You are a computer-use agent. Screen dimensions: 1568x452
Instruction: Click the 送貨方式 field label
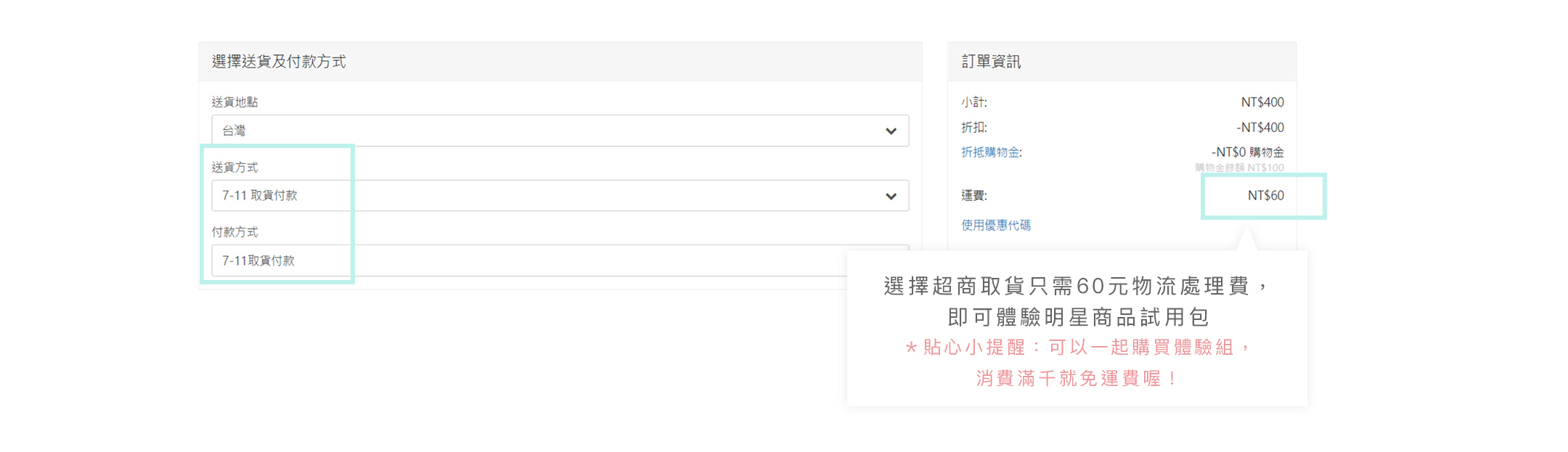coord(234,167)
